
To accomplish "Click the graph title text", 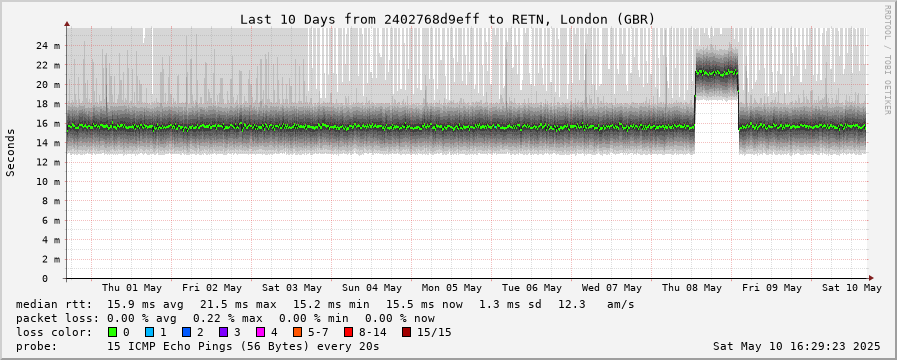I will [x=447, y=19].
